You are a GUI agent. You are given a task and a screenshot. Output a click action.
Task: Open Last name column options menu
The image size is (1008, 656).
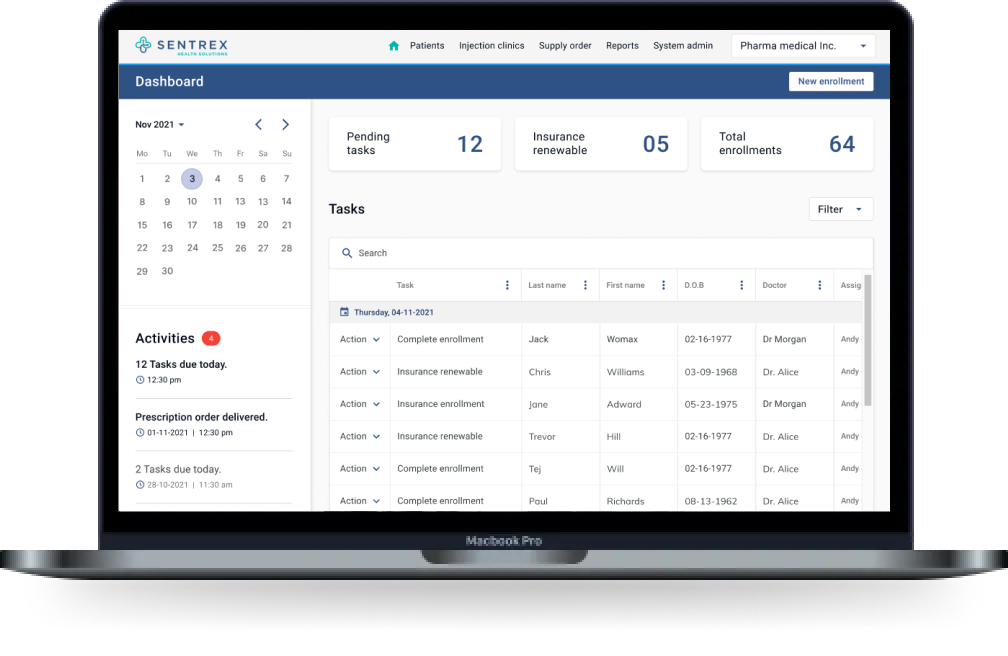585,285
